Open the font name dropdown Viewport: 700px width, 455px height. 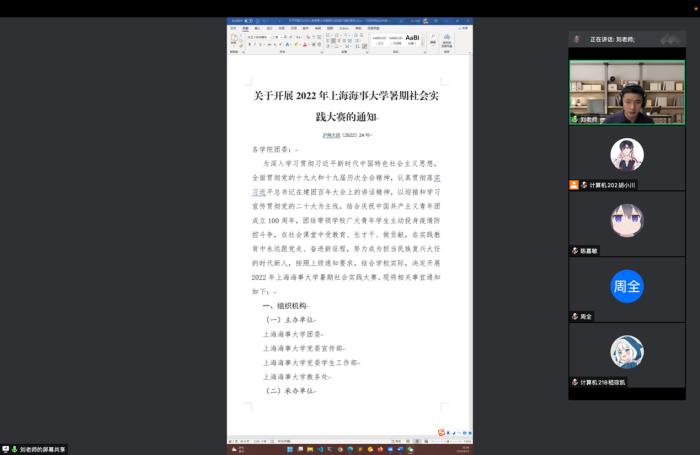coord(270,37)
